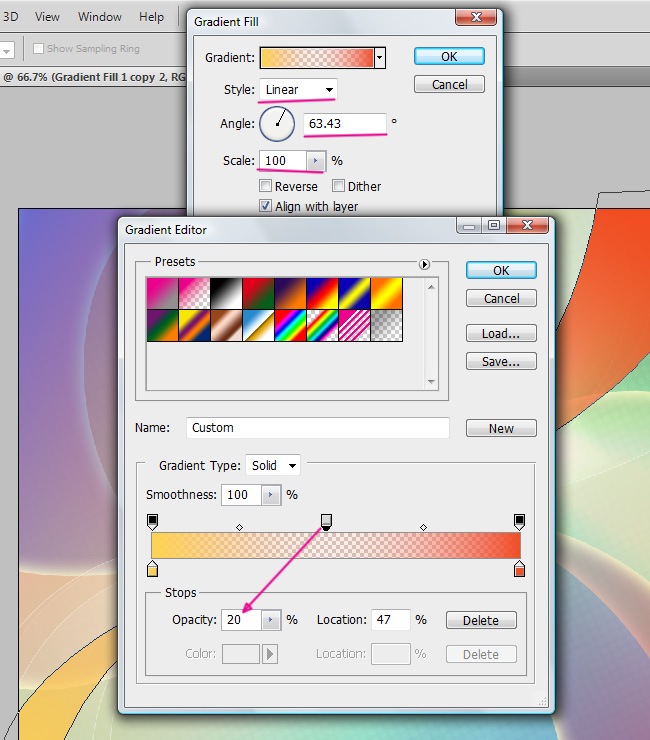Click the Load... button in Gradient Editor
The width and height of the screenshot is (650, 740).
(501, 333)
